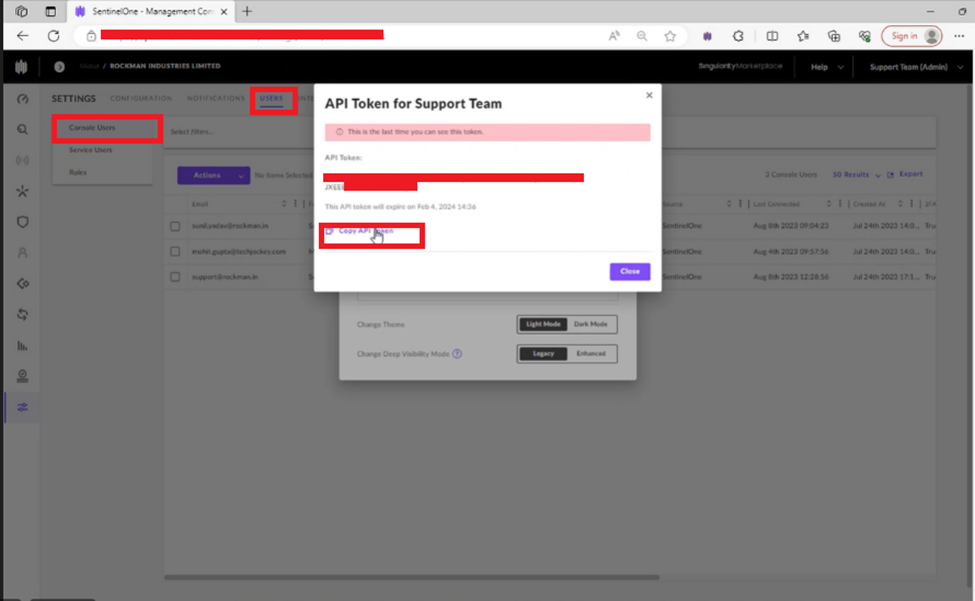Open the Automation icon above settings in sidebar
Image resolution: width=975 pixels, height=601 pixels.
[x=22, y=376]
